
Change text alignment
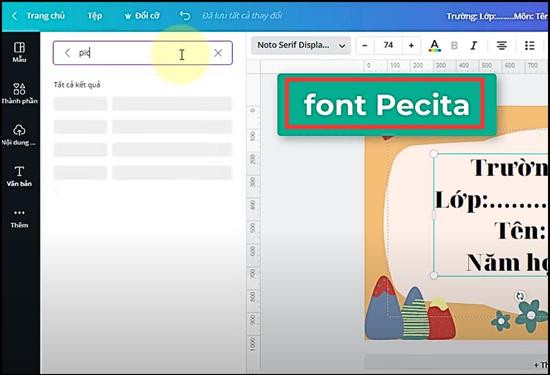tap(502, 46)
